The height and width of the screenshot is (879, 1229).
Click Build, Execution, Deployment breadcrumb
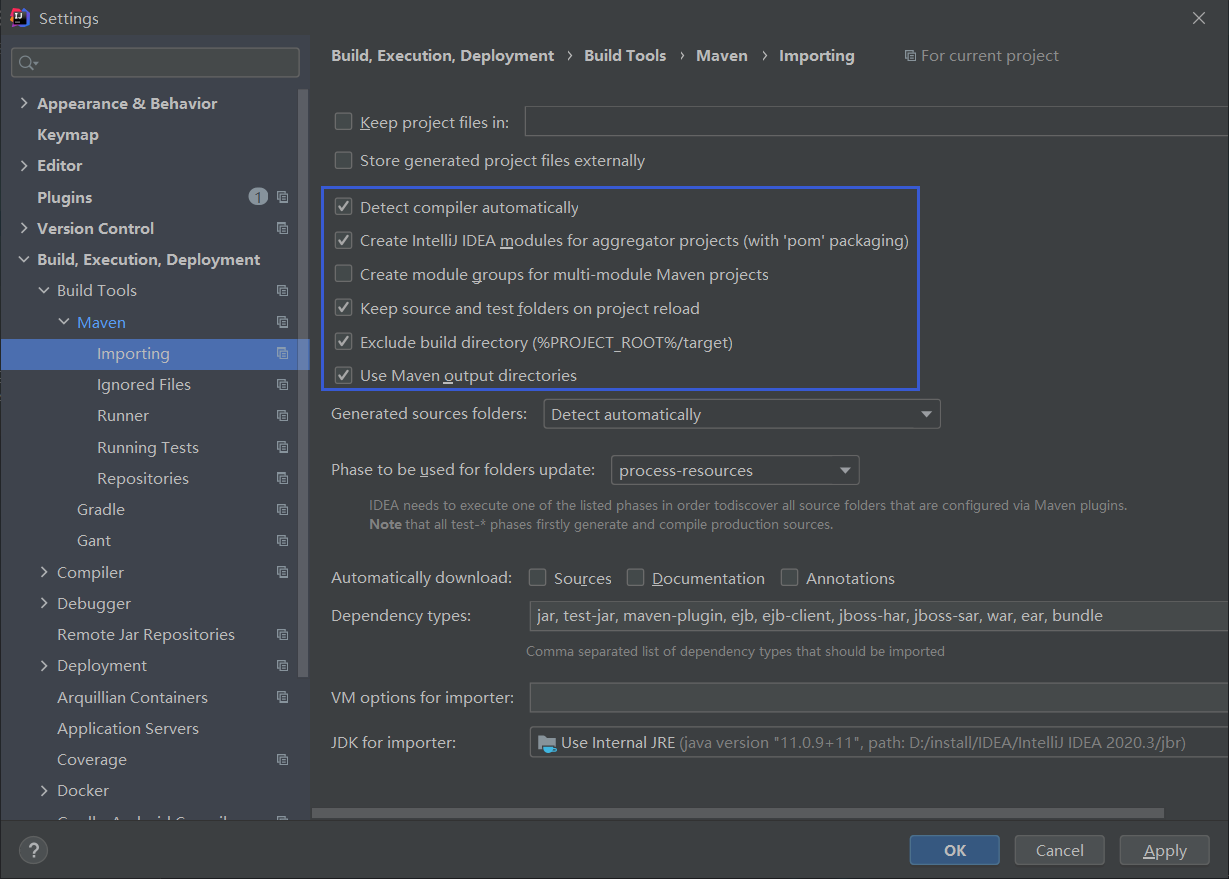pyautogui.click(x=443, y=56)
